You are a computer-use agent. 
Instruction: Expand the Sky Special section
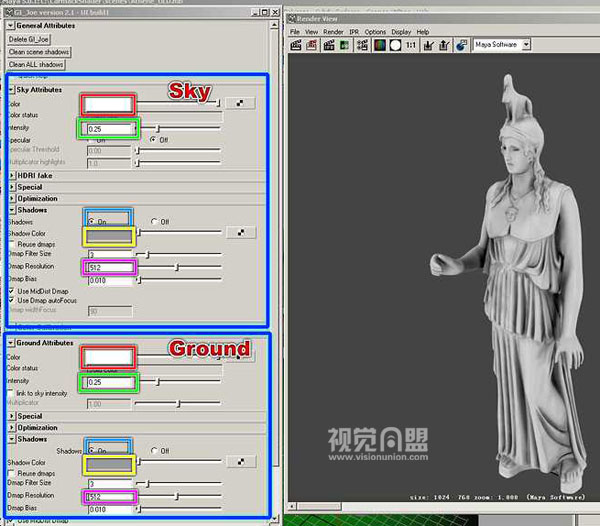12,187
